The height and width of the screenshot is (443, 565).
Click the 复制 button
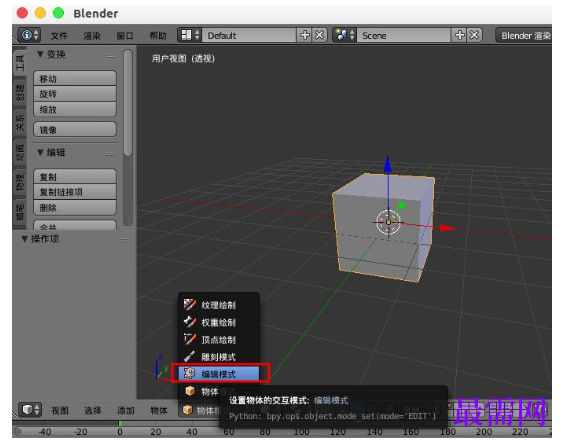tap(75, 177)
